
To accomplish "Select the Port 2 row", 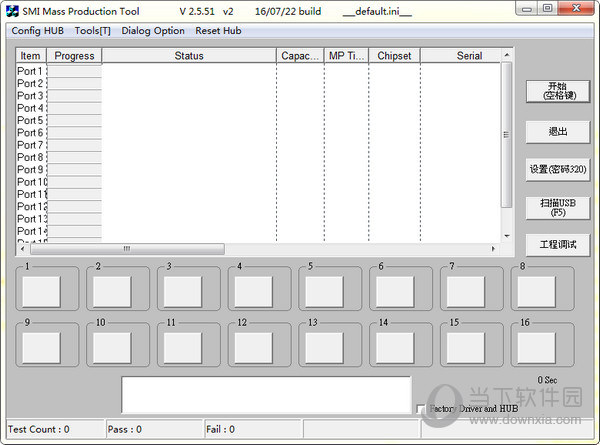I will [258, 83].
